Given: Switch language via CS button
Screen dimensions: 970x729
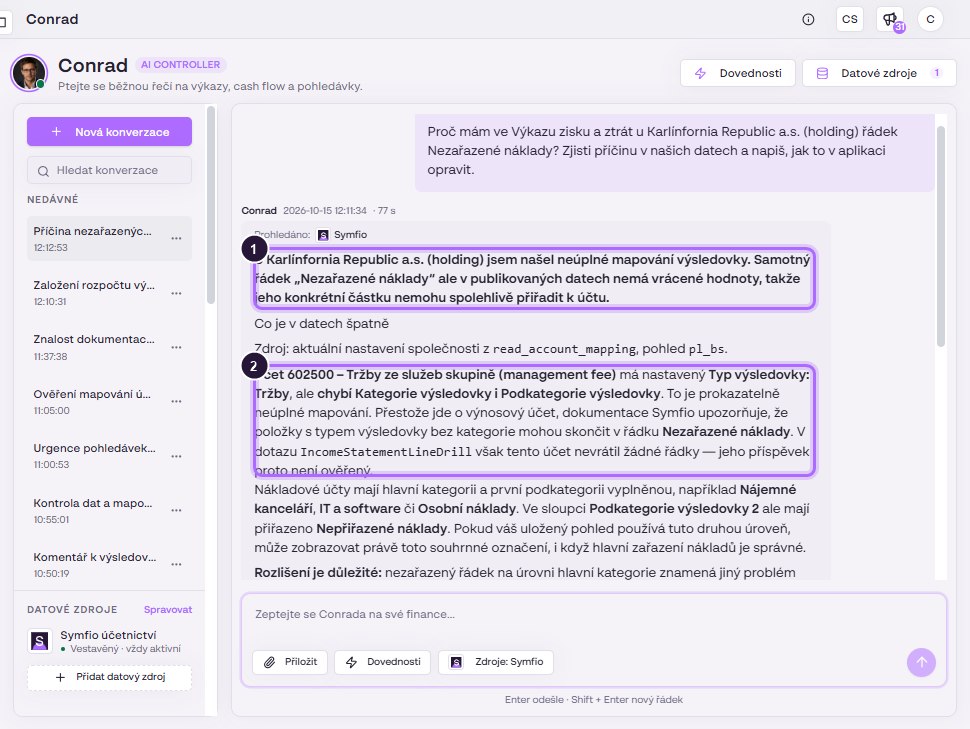Looking at the screenshot, I should coord(849,19).
